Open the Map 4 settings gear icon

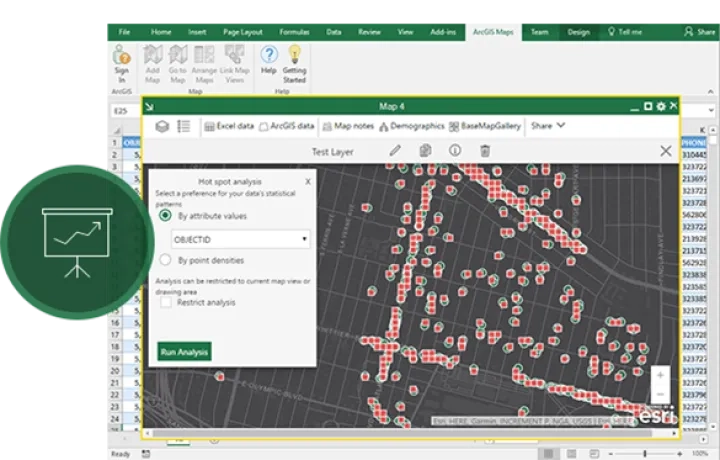pos(661,107)
